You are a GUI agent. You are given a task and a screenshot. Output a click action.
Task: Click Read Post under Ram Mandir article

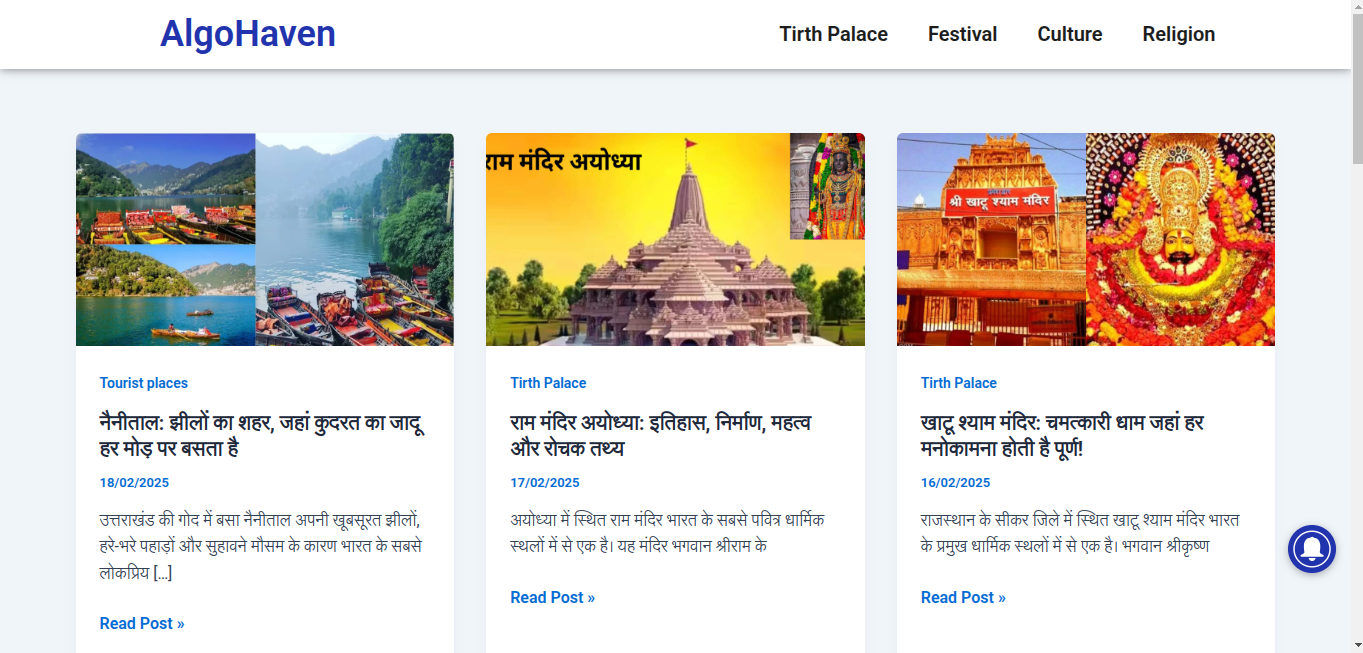552,597
